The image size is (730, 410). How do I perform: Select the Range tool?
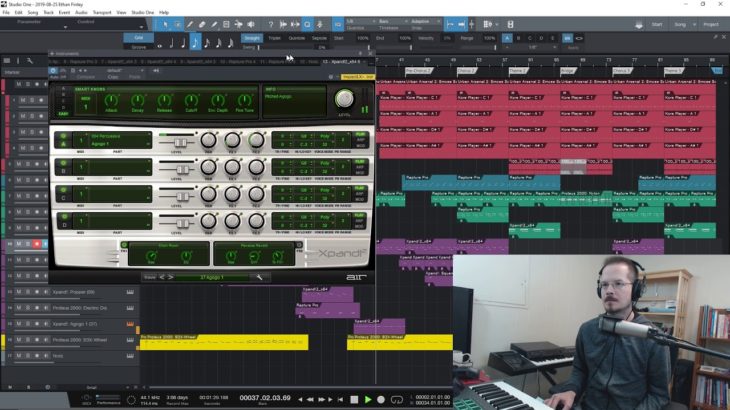[177, 24]
